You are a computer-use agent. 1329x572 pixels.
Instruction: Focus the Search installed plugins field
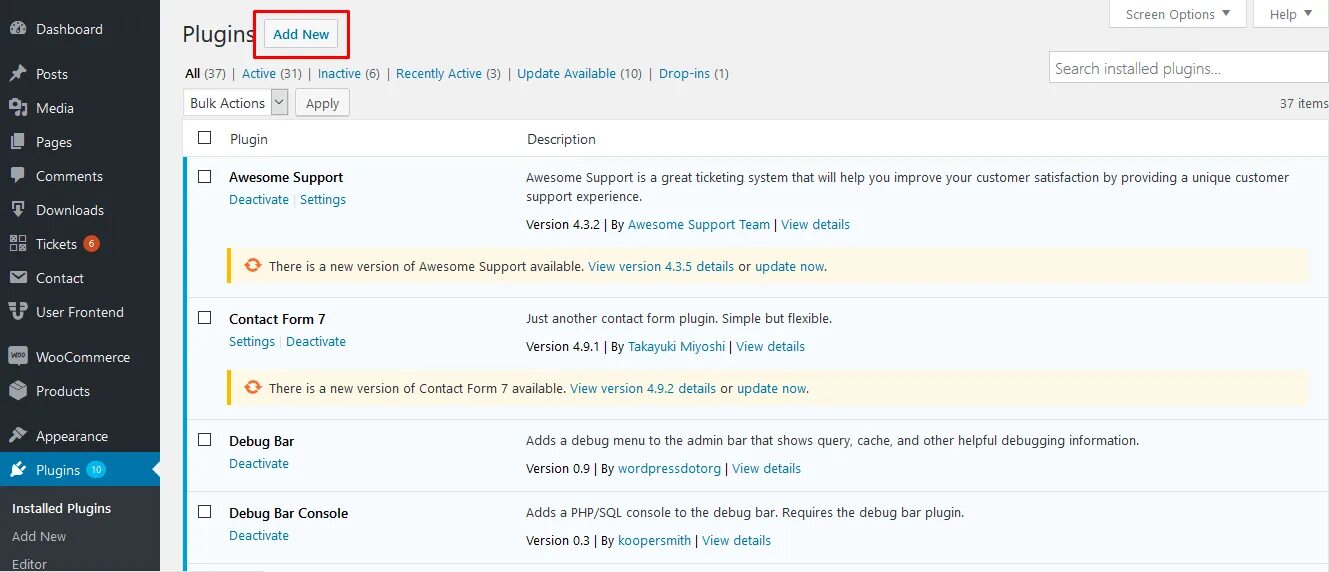coord(1188,68)
